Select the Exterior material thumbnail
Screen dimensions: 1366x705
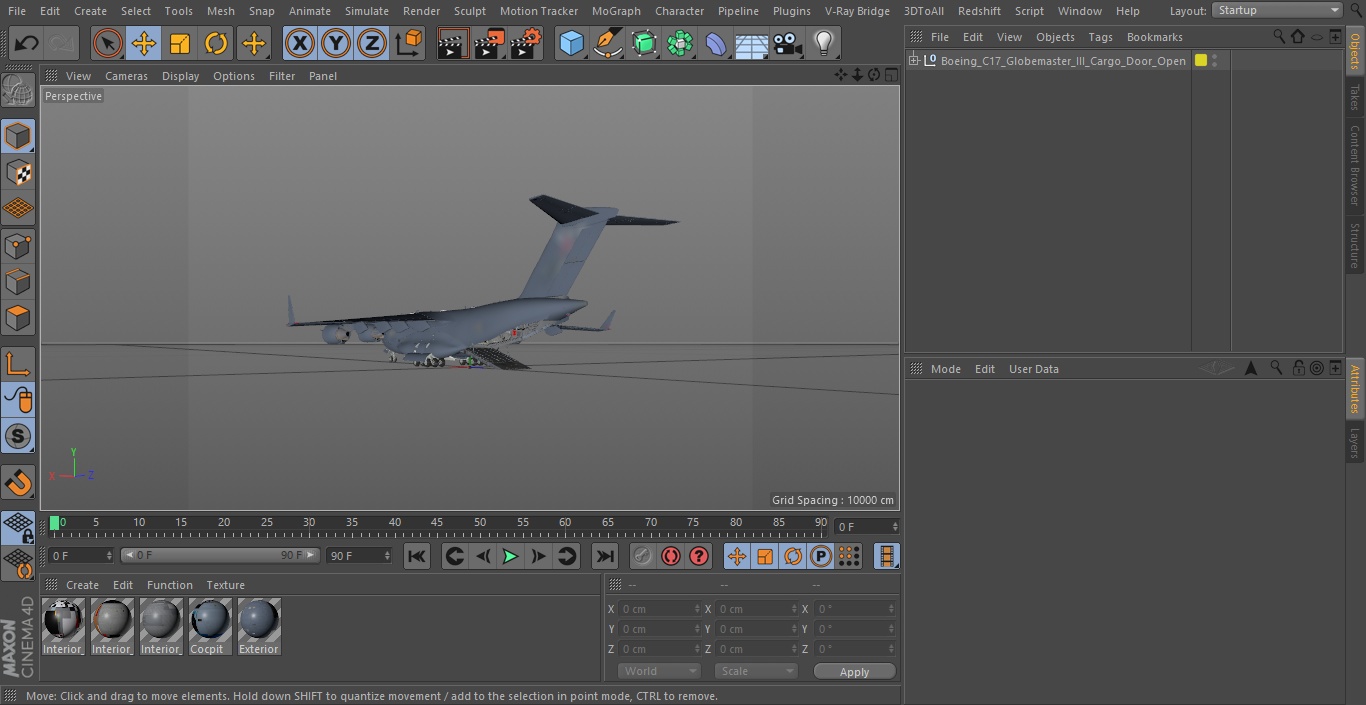click(x=259, y=627)
